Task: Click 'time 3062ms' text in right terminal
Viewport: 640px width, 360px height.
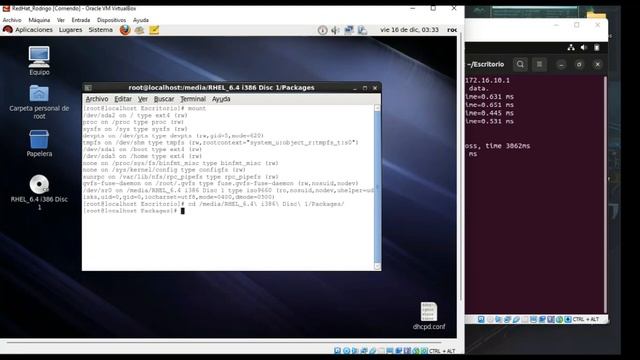Action: point(507,146)
